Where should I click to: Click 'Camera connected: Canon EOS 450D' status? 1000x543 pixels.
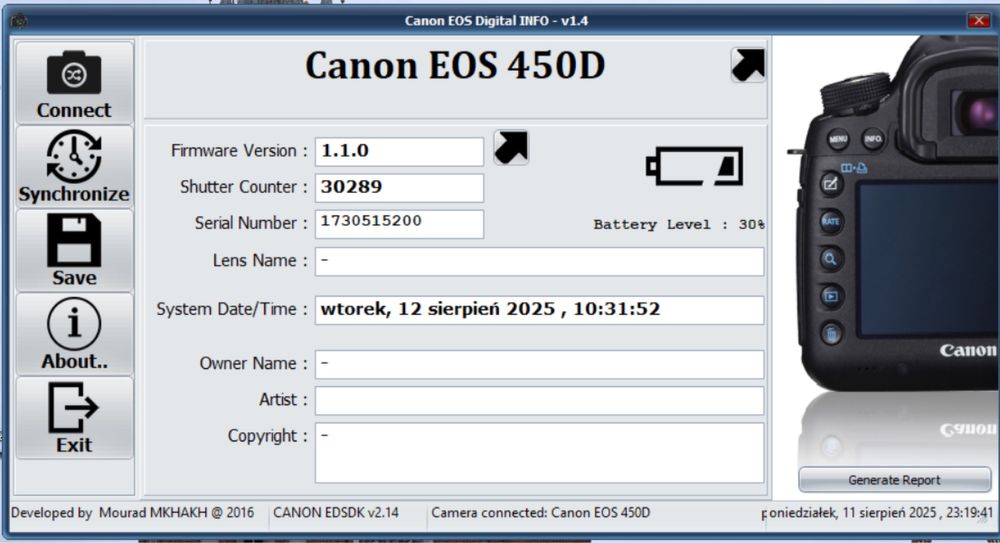[541, 513]
